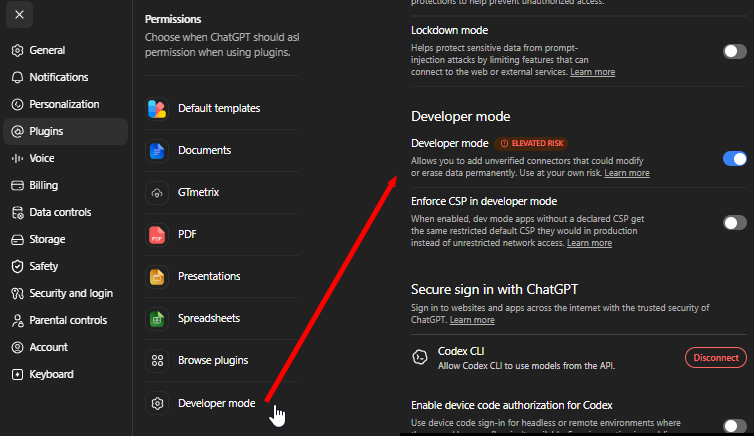Click the Billing card icon
The height and width of the screenshot is (436, 754).
pos(17,186)
